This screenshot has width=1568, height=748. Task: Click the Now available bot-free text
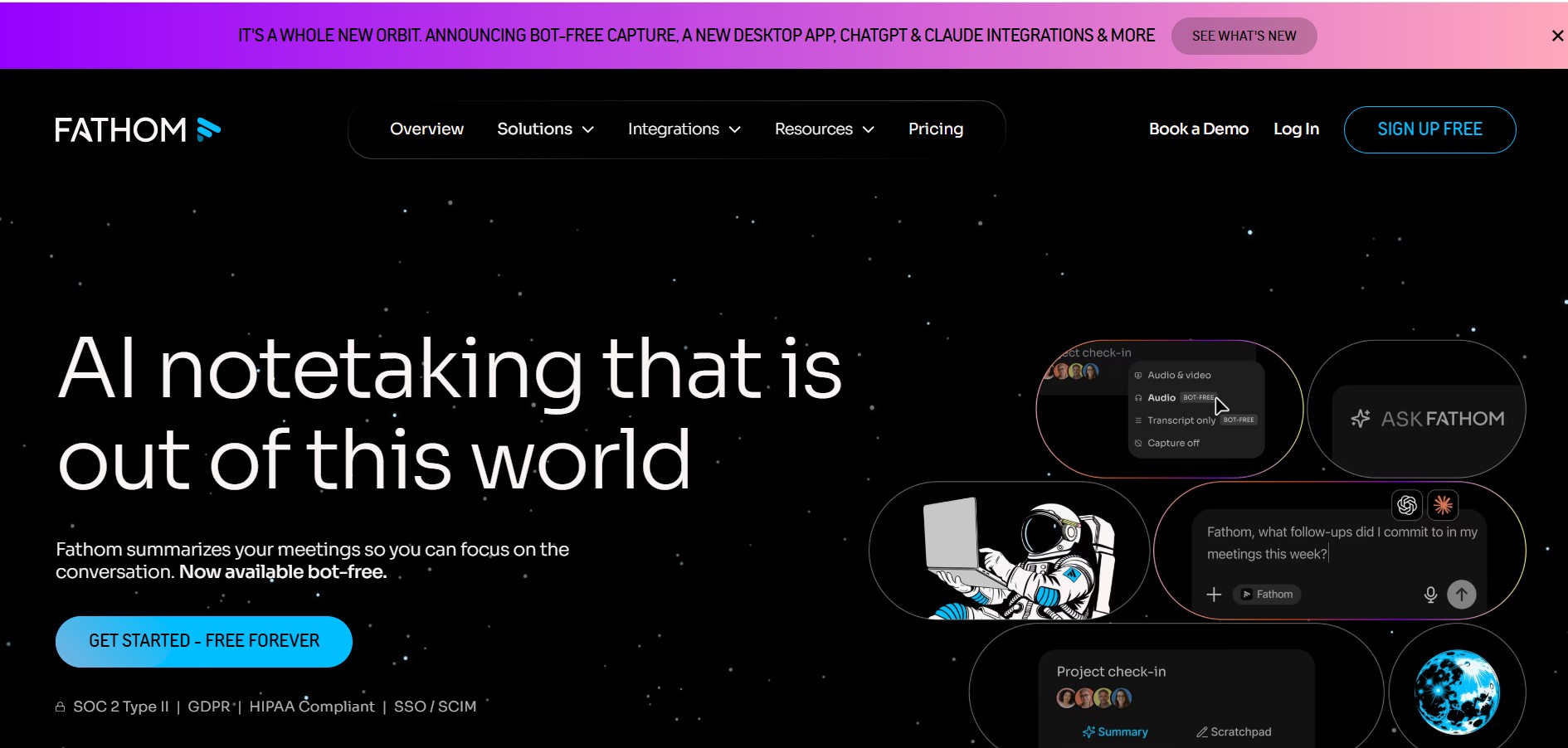click(283, 572)
